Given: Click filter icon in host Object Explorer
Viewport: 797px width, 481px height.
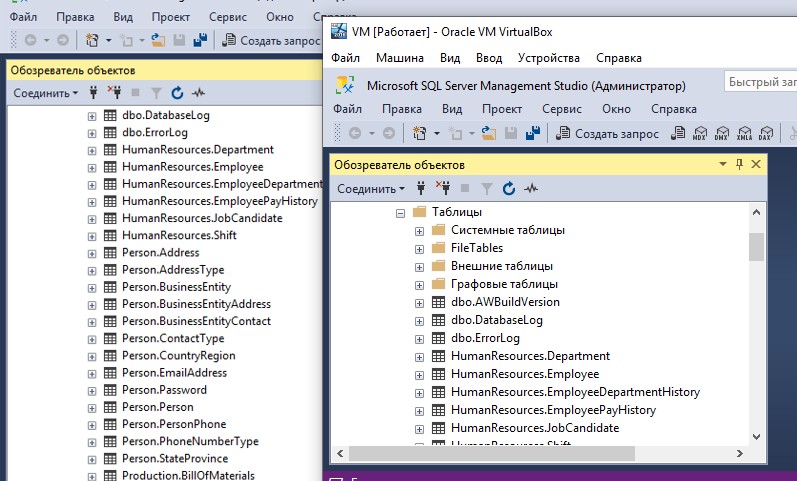Looking at the screenshot, I should tap(156, 93).
